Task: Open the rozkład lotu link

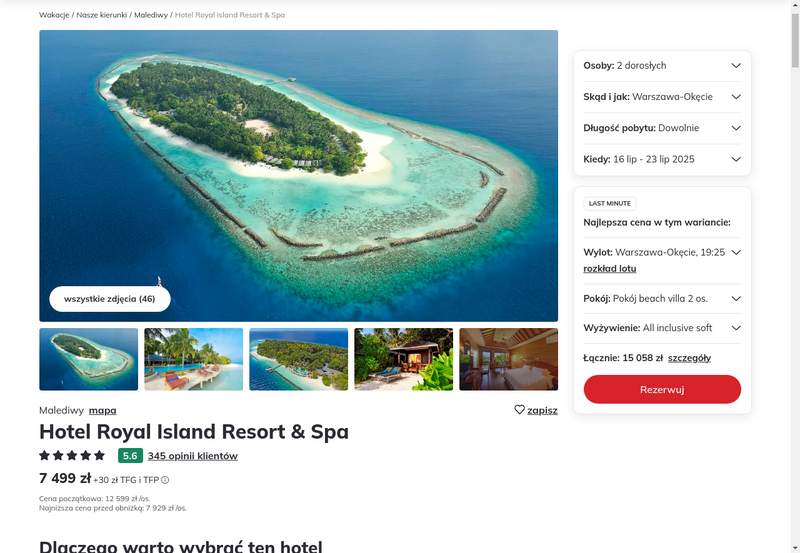Action: click(x=610, y=269)
